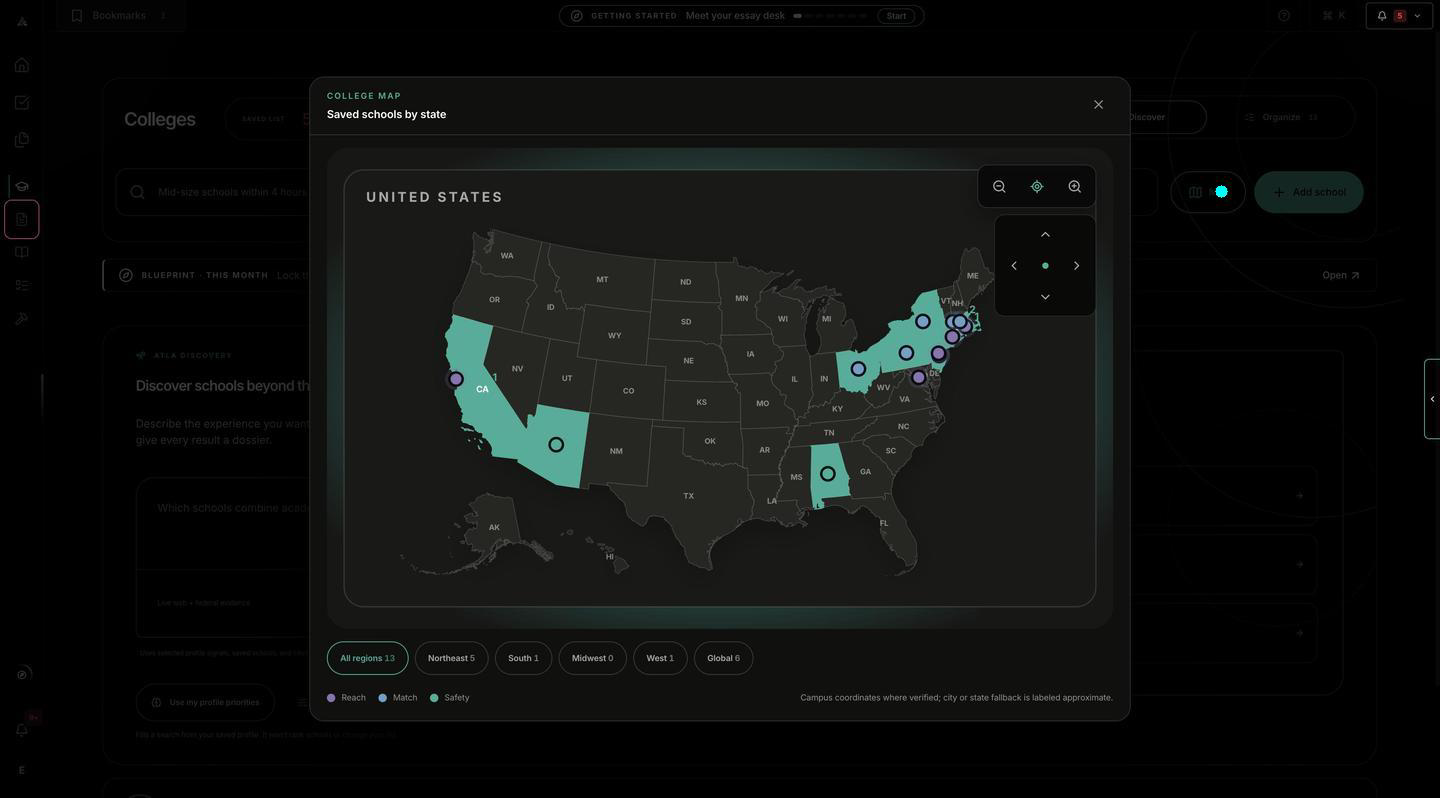The width and height of the screenshot is (1440, 798).
Task: Open the highlighted document sidebar icon
Action: click(22, 219)
